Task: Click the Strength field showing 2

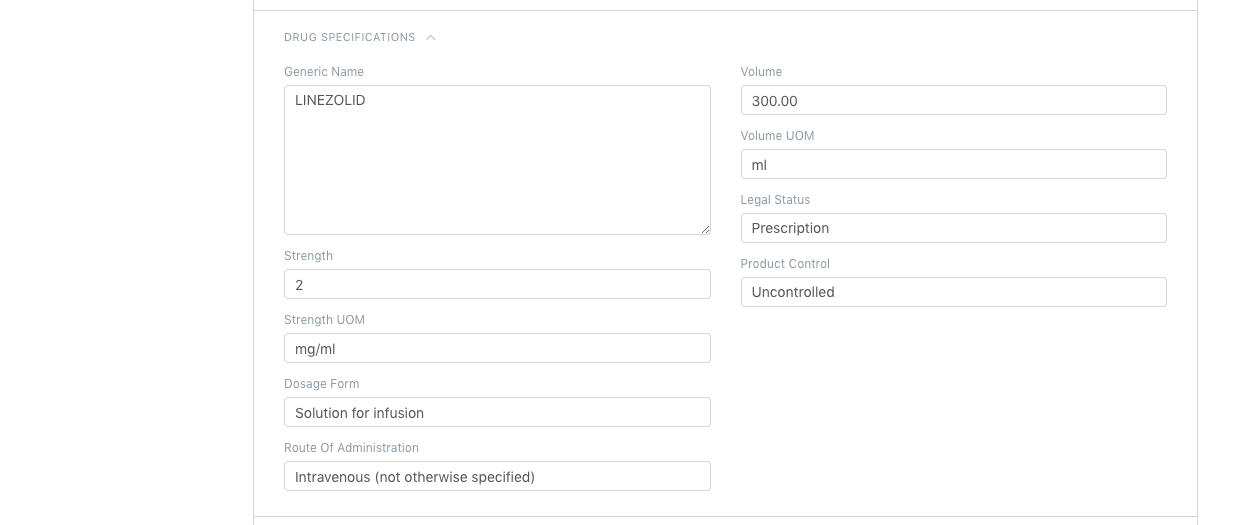Action: (497, 284)
